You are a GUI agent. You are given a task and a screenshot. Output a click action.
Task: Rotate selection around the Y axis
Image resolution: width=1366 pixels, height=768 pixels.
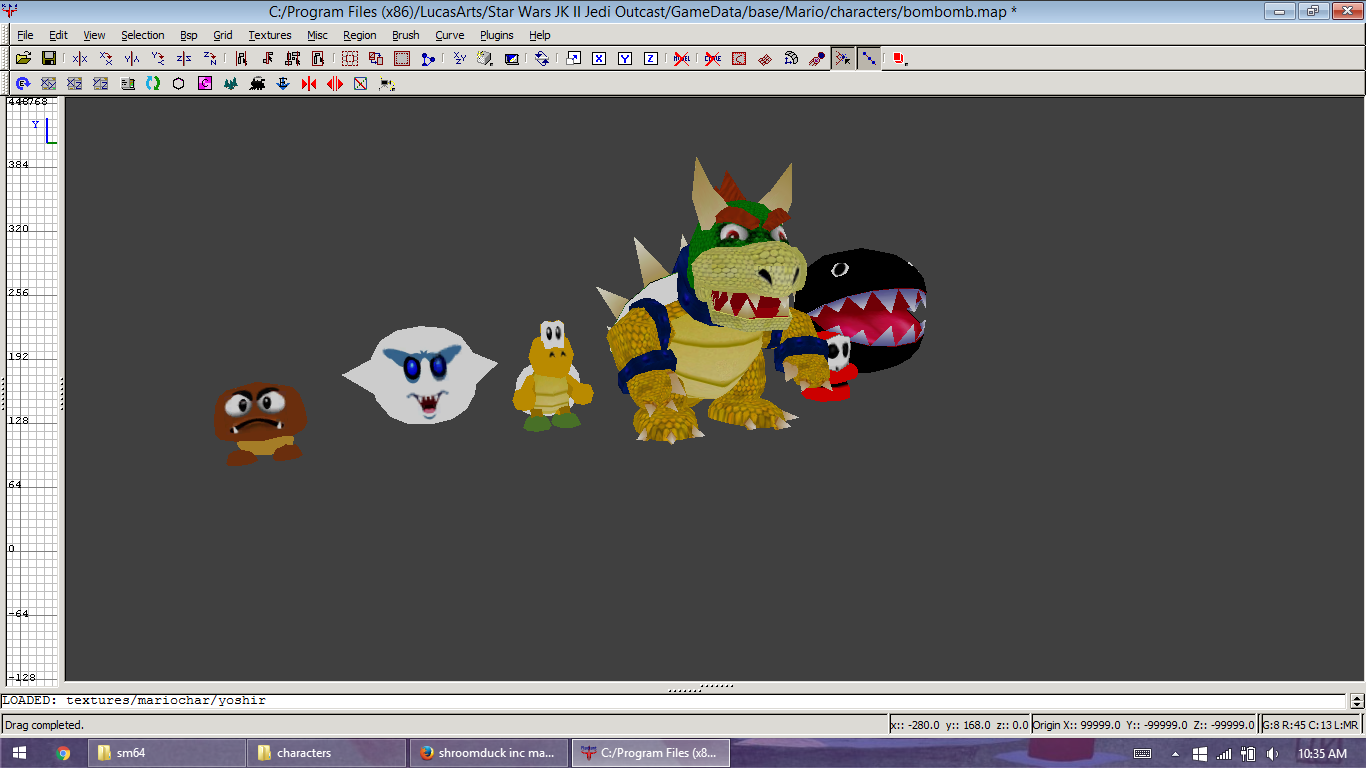point(158,59)
